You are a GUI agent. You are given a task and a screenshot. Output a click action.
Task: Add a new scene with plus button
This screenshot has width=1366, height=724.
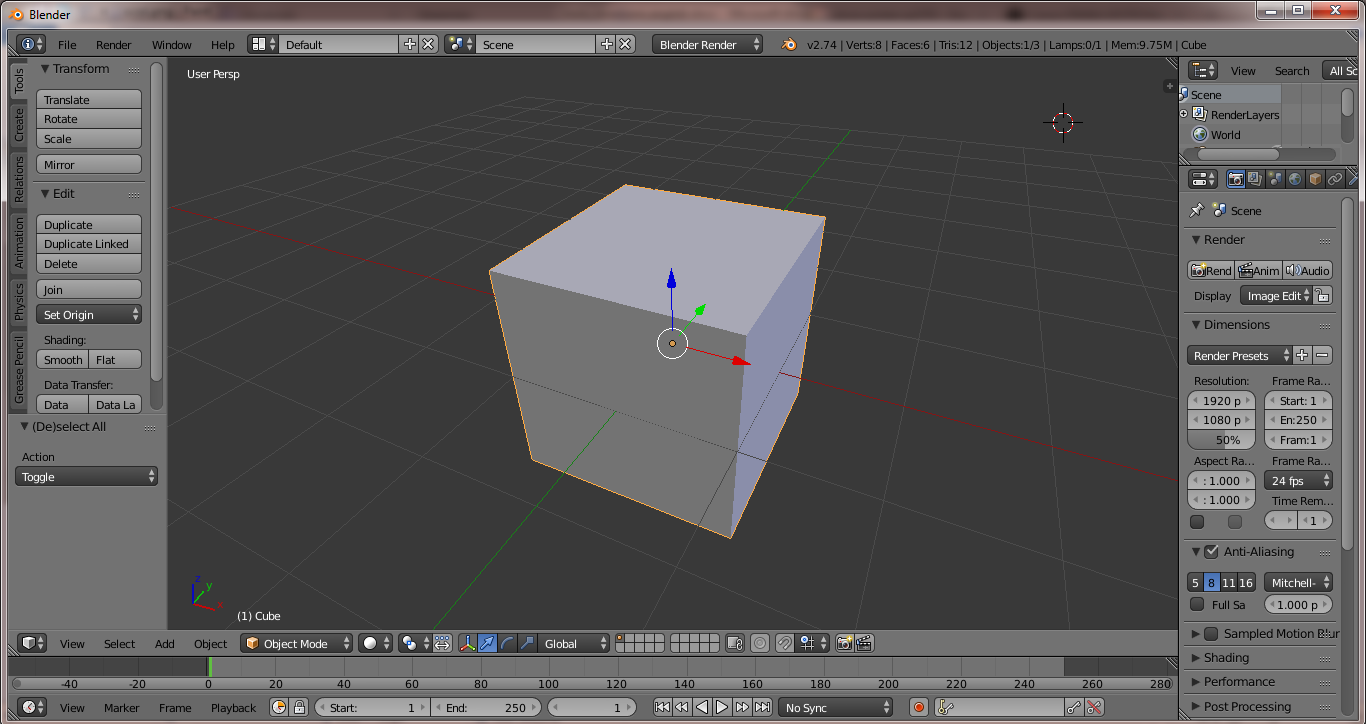(x=606, y=44)
